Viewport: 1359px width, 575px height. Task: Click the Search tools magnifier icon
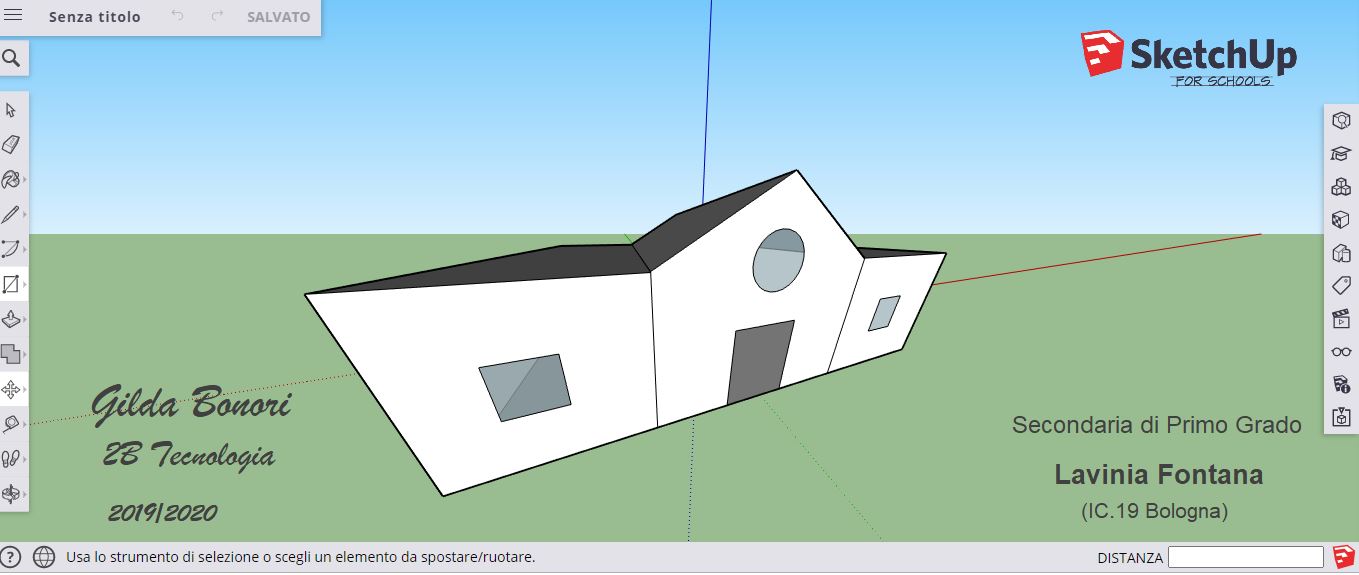tap(12, 59)
